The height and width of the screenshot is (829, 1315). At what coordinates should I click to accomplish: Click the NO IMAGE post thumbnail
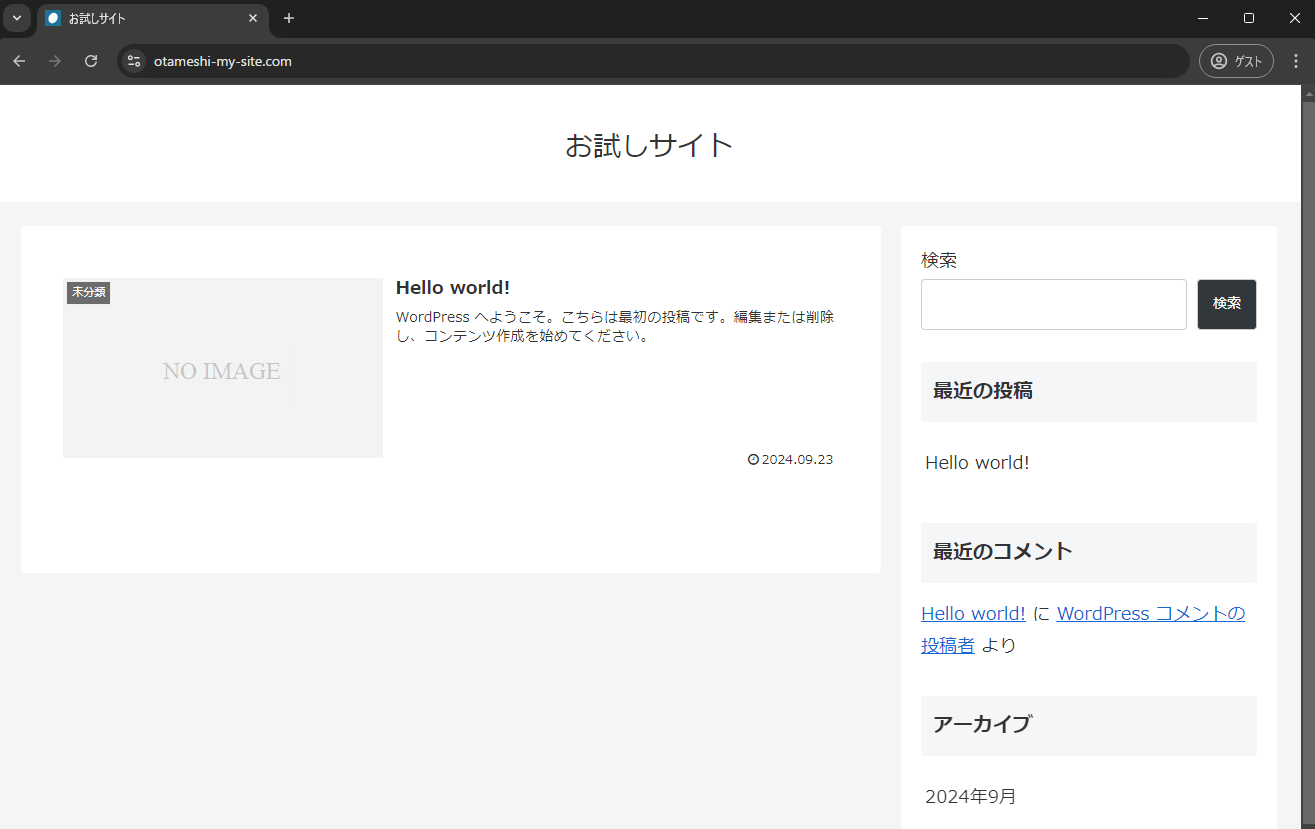tap(222, 368)
